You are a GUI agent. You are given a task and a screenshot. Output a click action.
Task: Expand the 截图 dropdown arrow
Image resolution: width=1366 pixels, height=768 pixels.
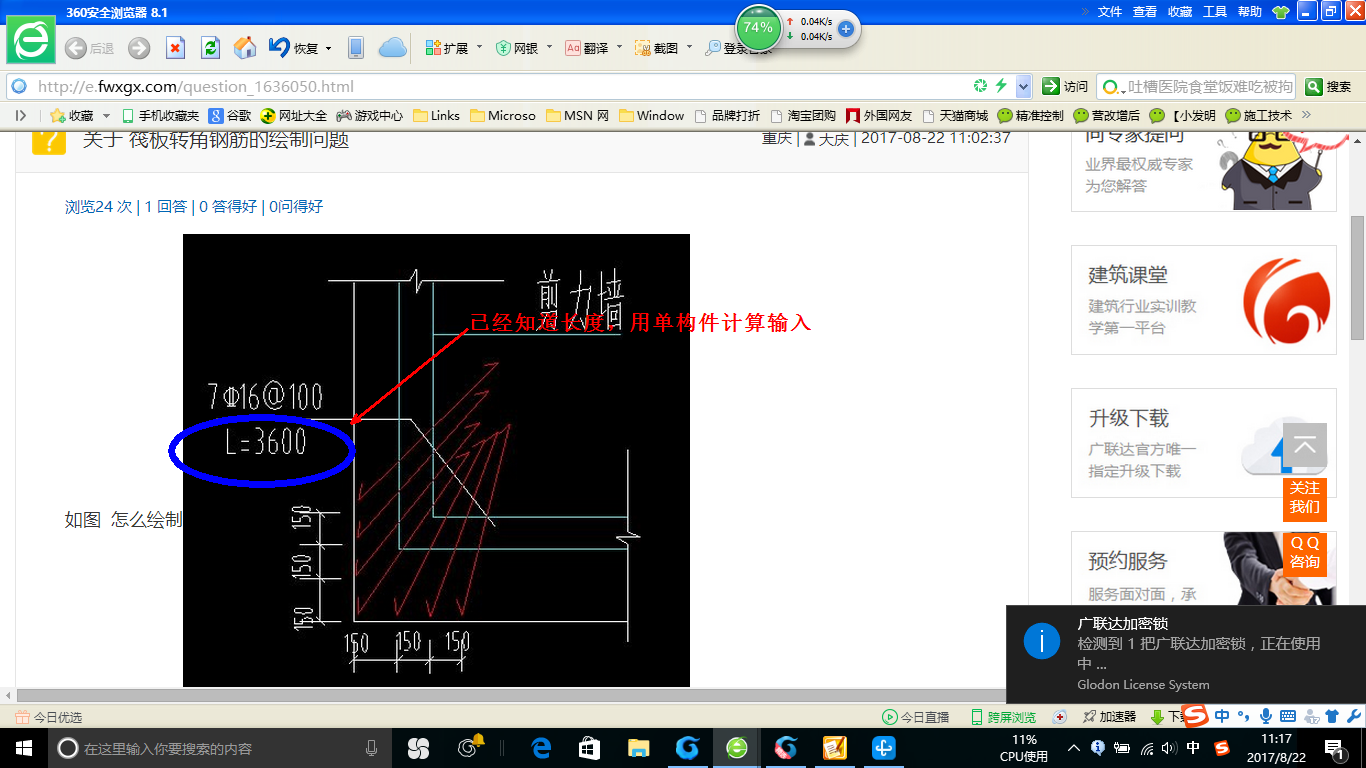coord(689,48)
